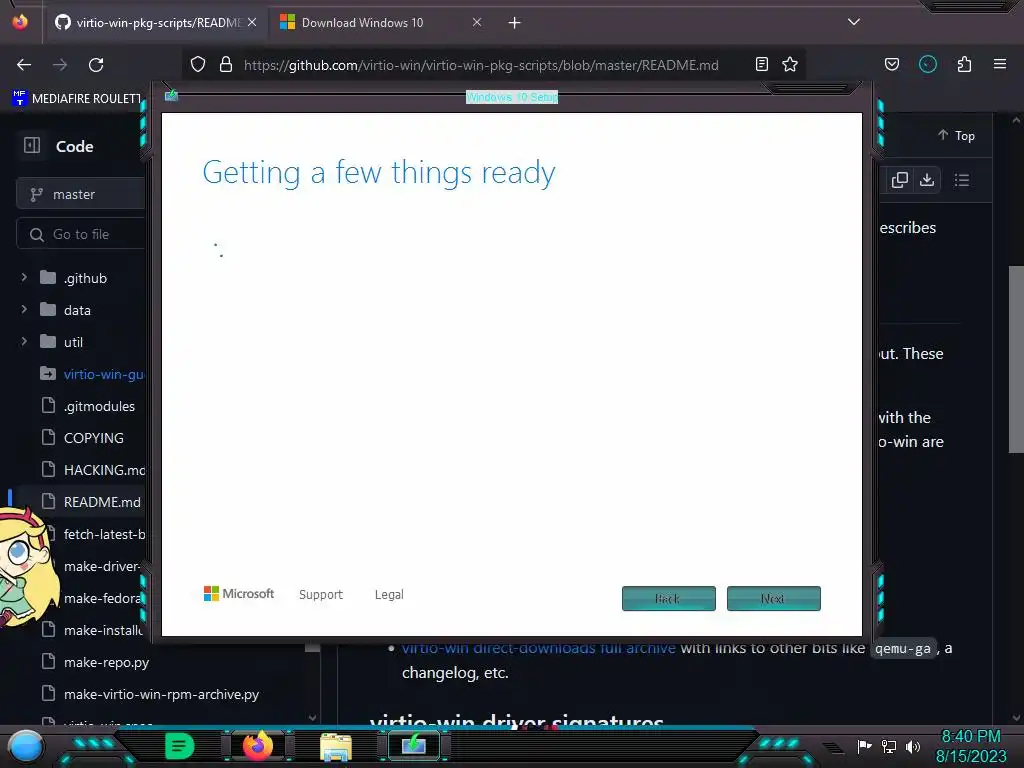Open the round teal extension icon
Image resolution: width=1024 pixels, height=768 pixels.
click(928, 64)
